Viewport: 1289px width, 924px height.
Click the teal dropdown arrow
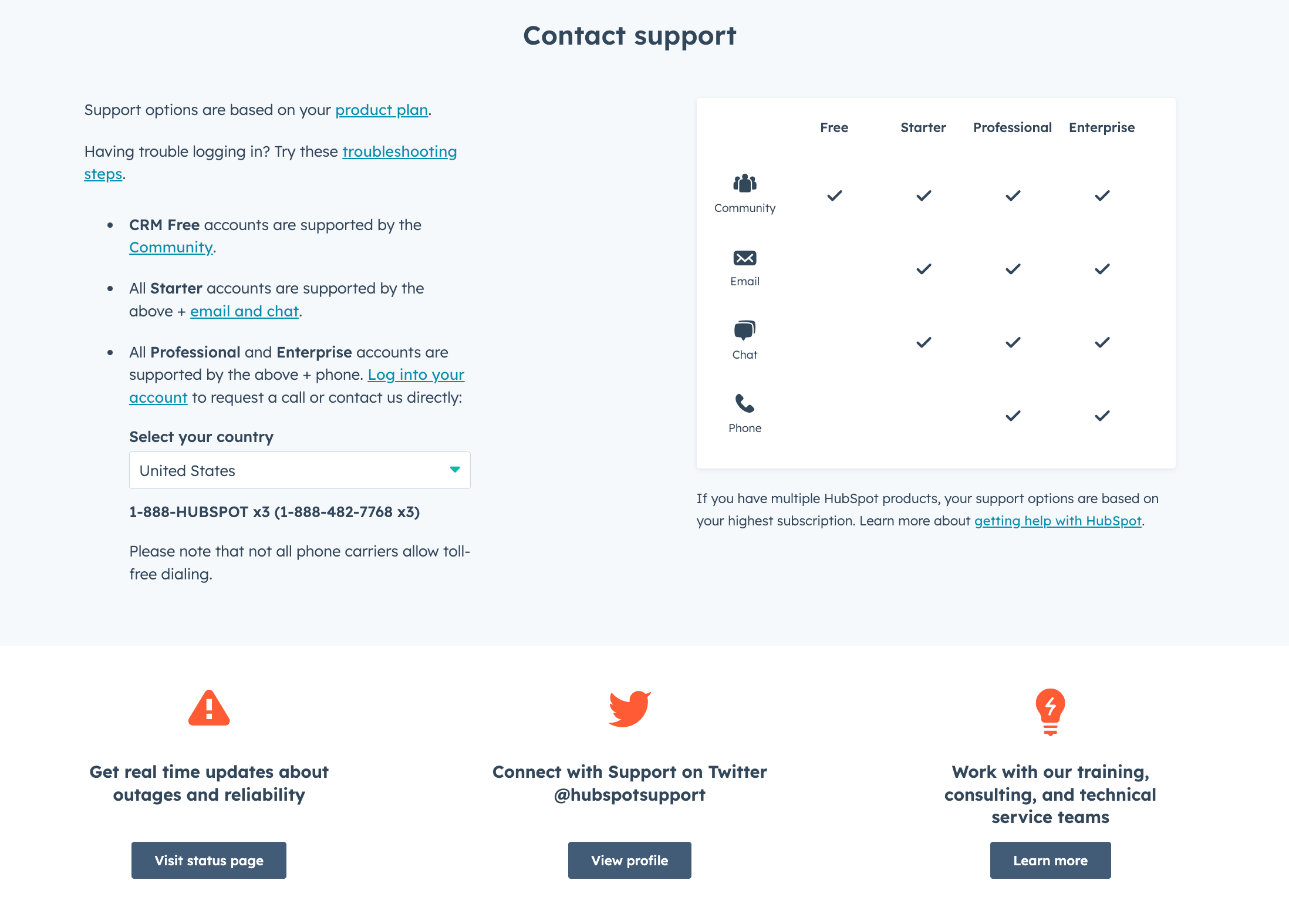(454, 470)
